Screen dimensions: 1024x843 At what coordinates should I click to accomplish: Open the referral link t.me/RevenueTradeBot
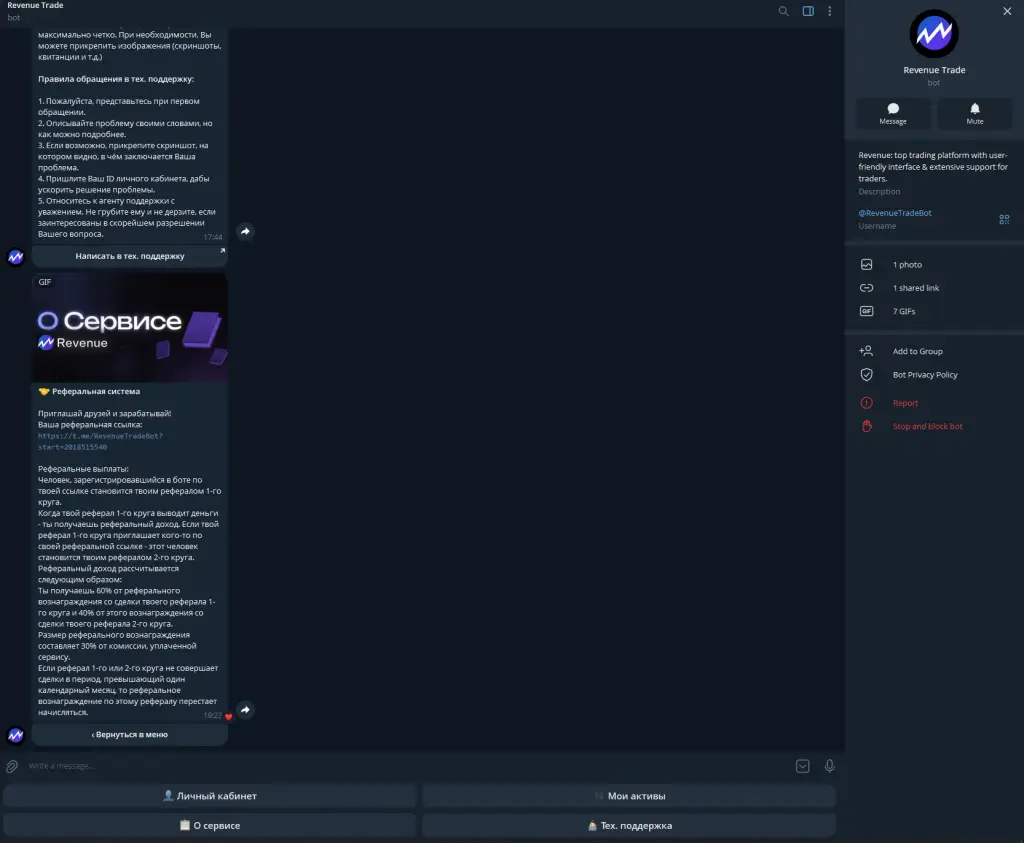click(100, 441)
